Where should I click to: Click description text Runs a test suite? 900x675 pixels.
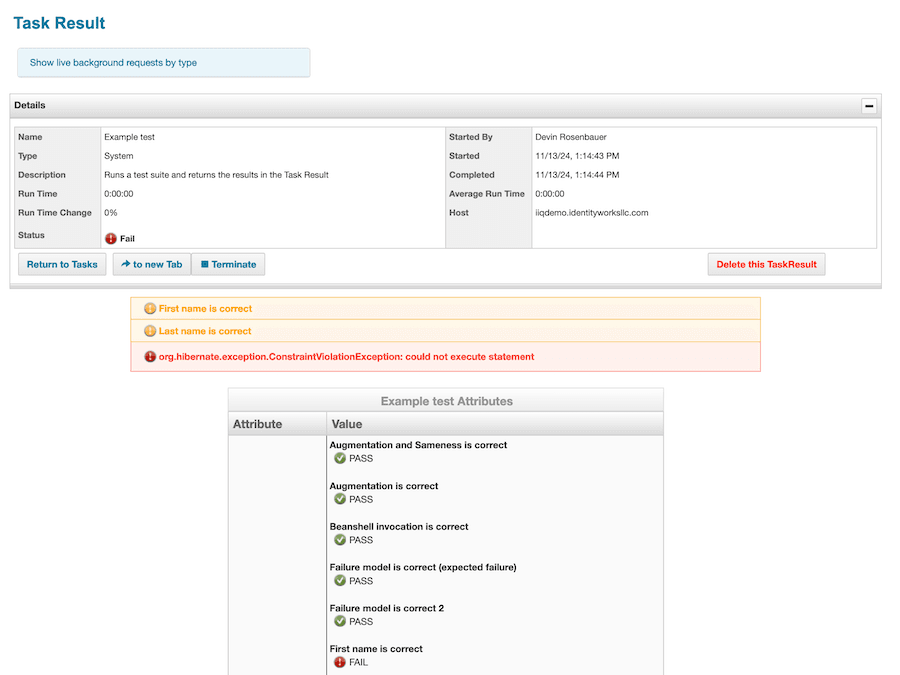(x=216, y=175)
